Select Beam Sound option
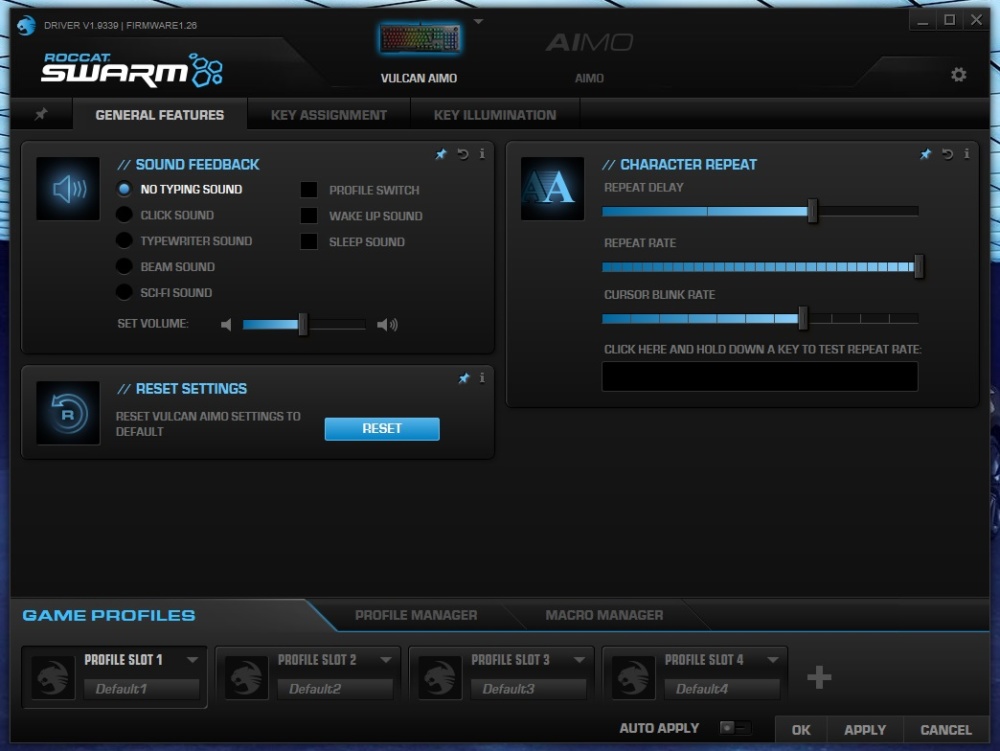 point(124,266)
